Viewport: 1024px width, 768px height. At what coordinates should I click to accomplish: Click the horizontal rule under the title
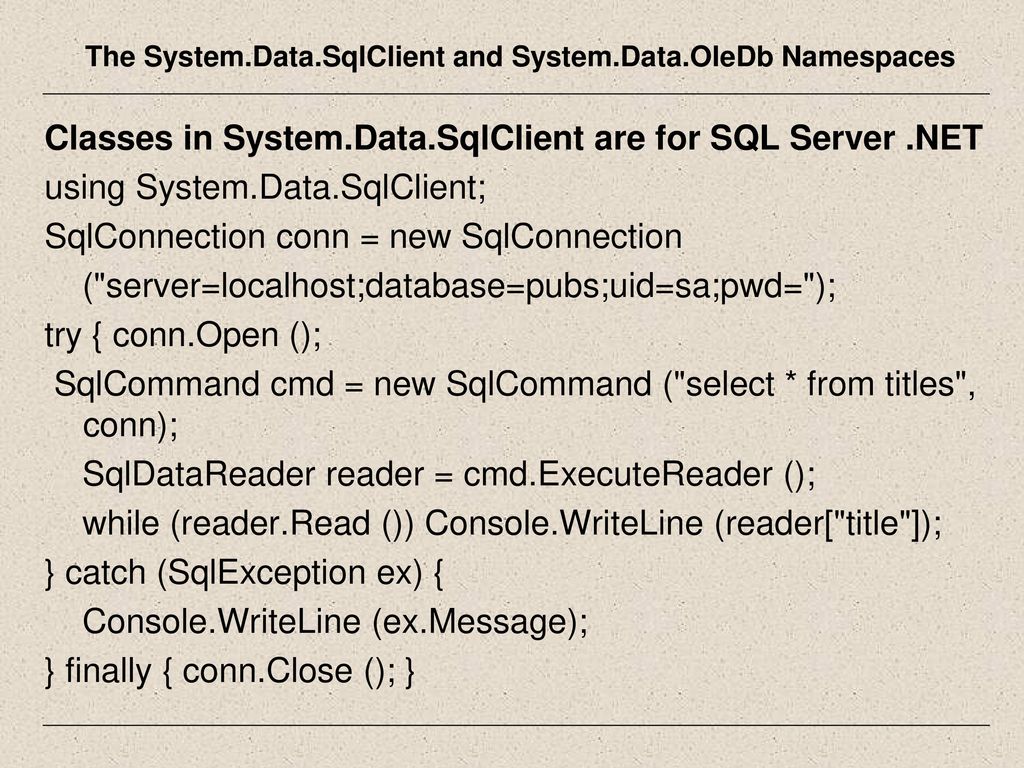pyautogui.click(x=516, y=94)
